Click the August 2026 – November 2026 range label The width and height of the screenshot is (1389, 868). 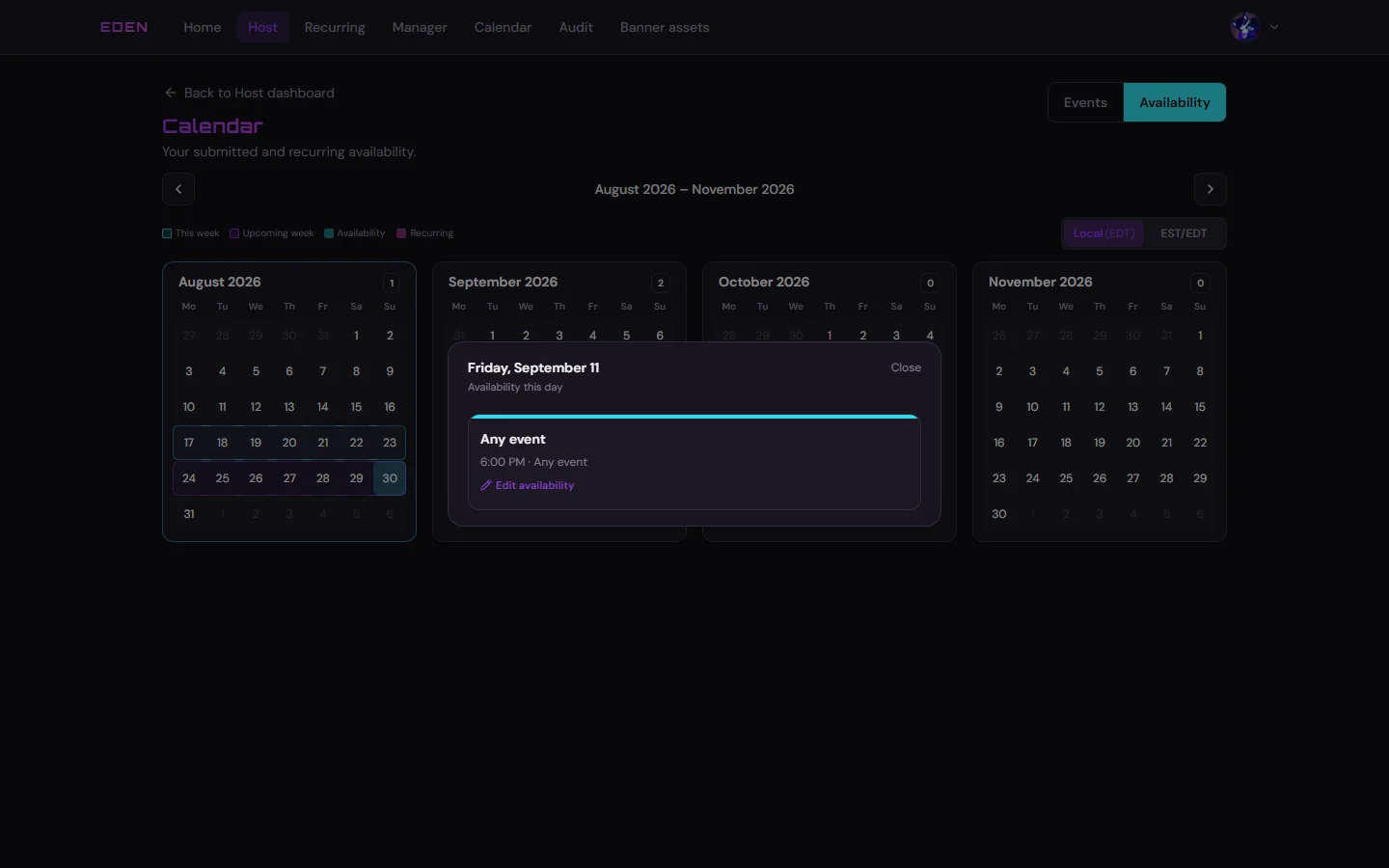coord(694,189)
